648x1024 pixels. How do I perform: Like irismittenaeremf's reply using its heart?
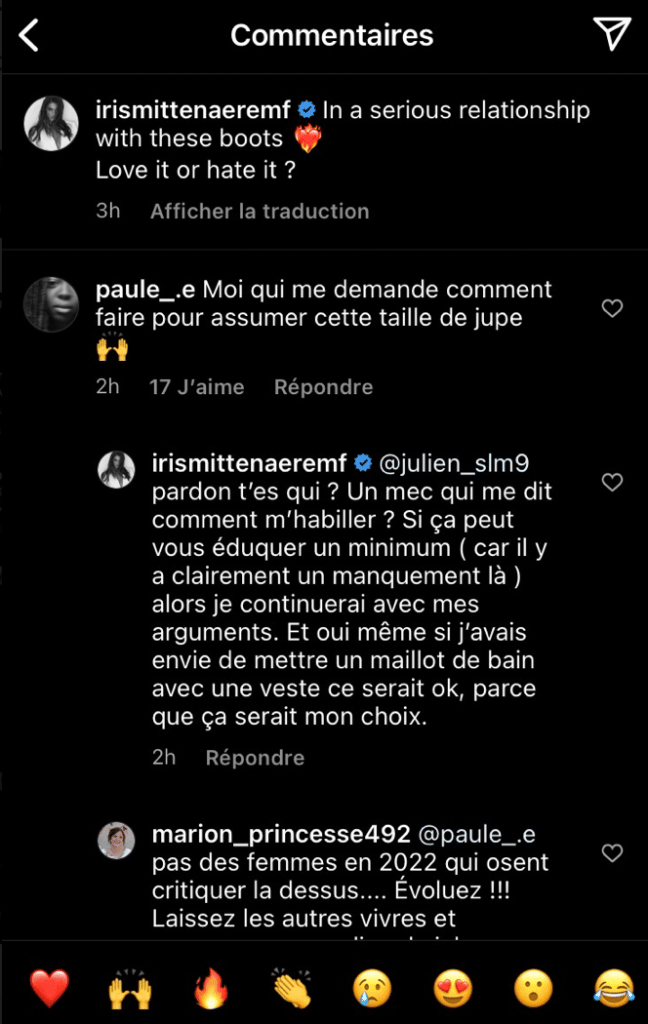point(612,482)
